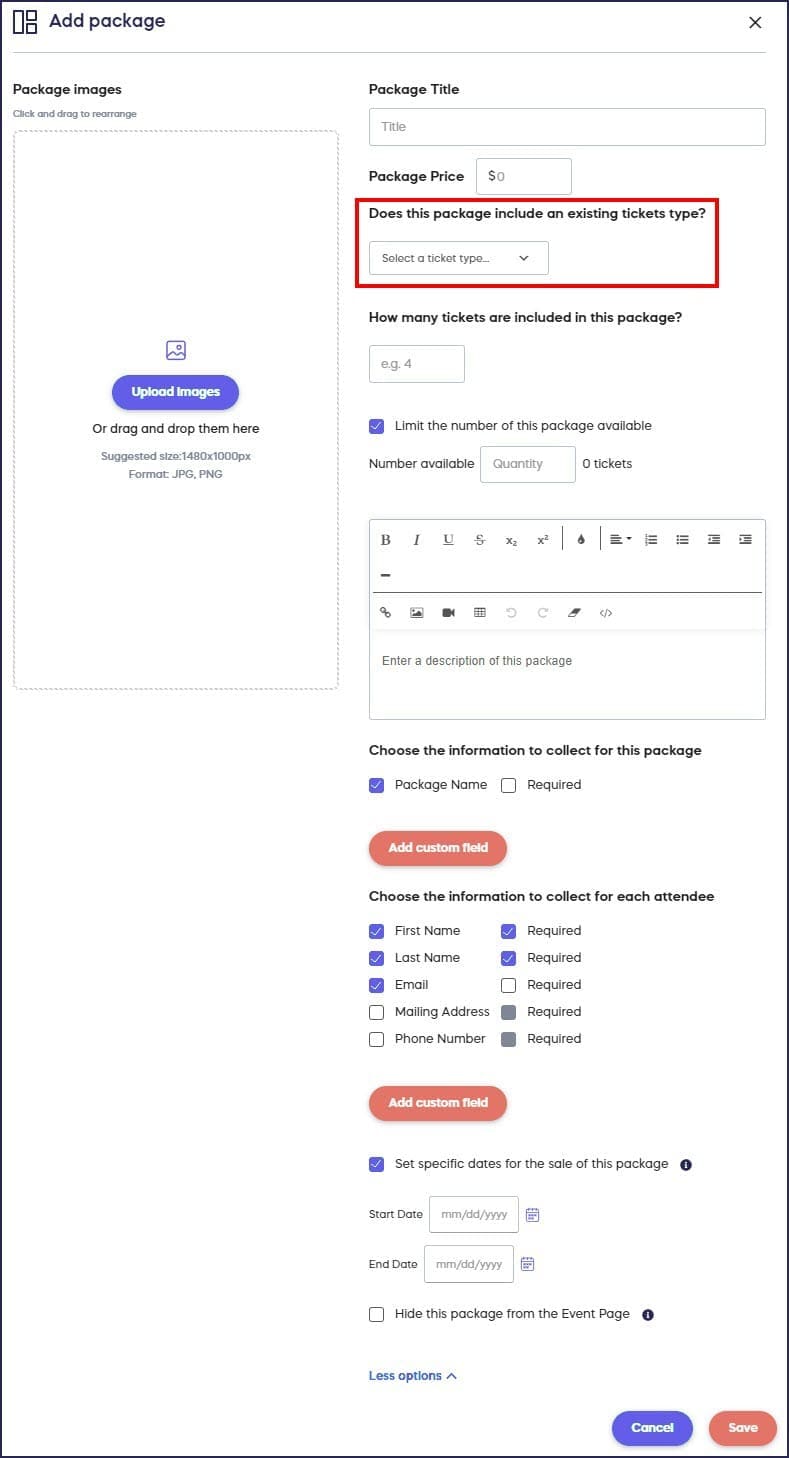
Task: Open the code view in the editor
Action: (x=605, y=613)
